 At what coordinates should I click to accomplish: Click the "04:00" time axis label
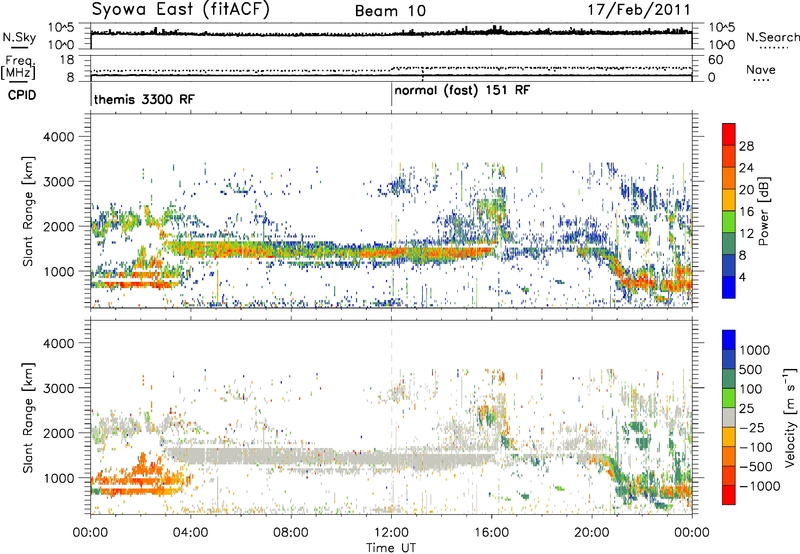(x=191, y=533)
